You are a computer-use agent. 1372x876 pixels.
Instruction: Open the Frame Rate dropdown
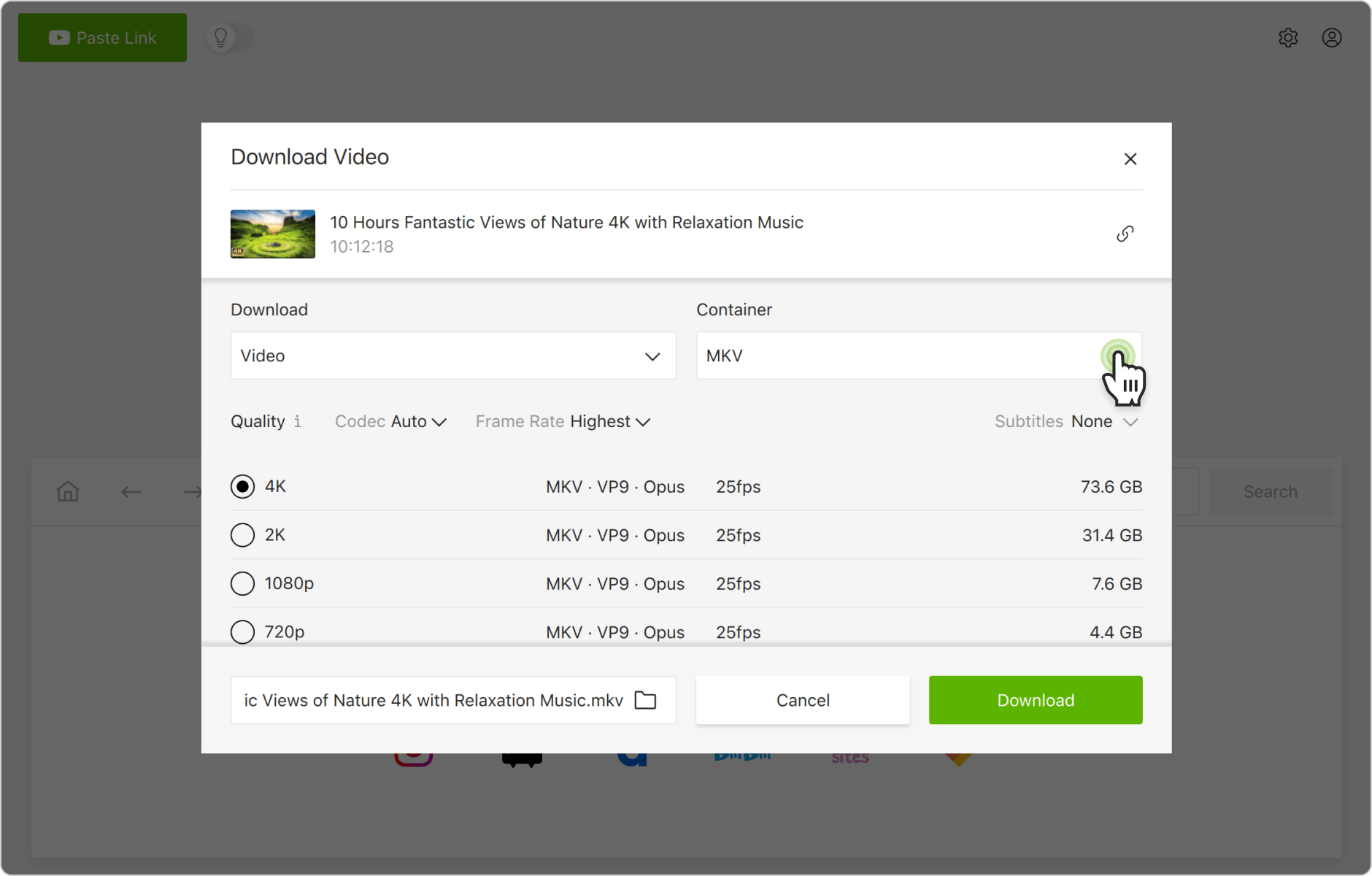(562, 421)
